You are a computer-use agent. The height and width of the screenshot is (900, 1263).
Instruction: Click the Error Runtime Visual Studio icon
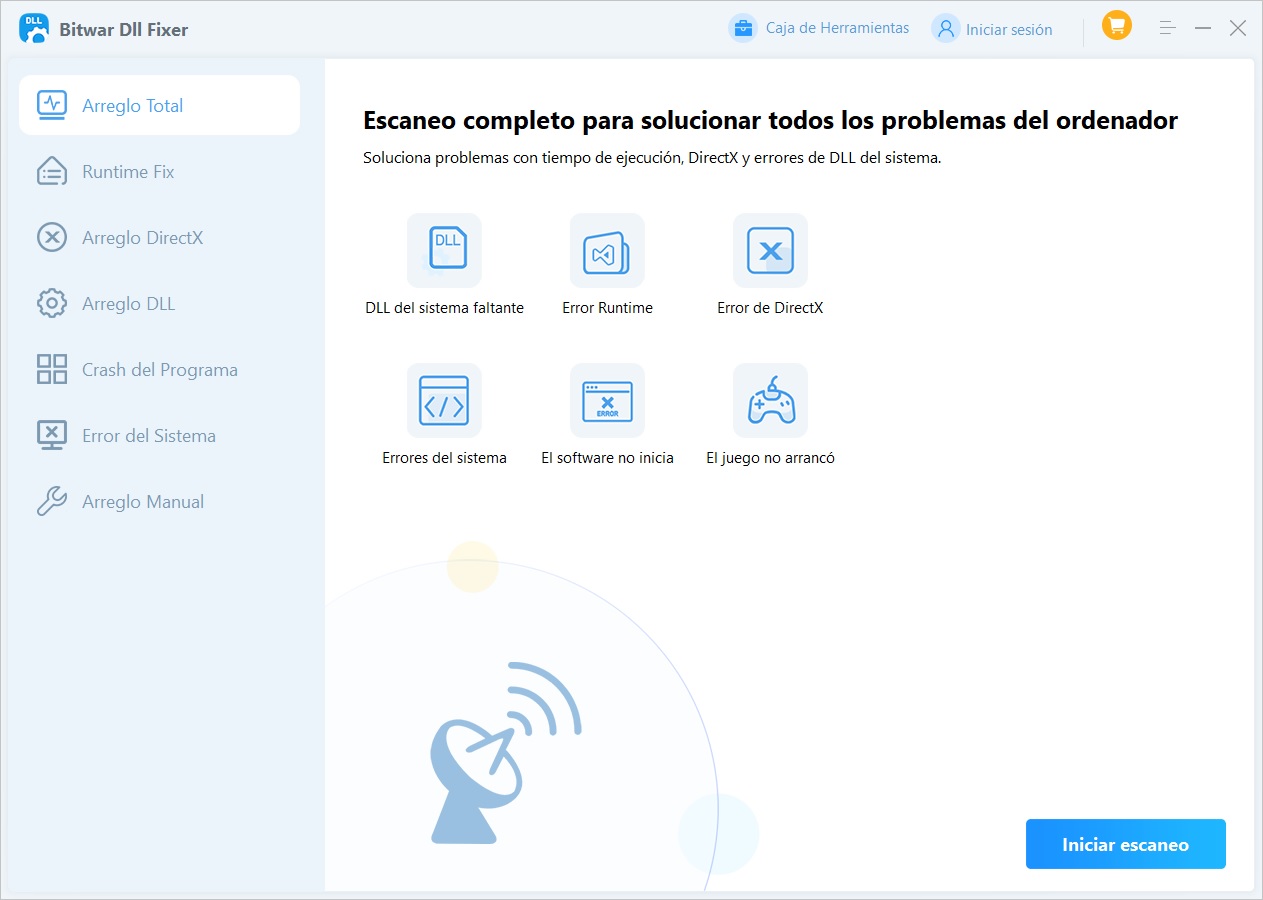tap(607, 250)
